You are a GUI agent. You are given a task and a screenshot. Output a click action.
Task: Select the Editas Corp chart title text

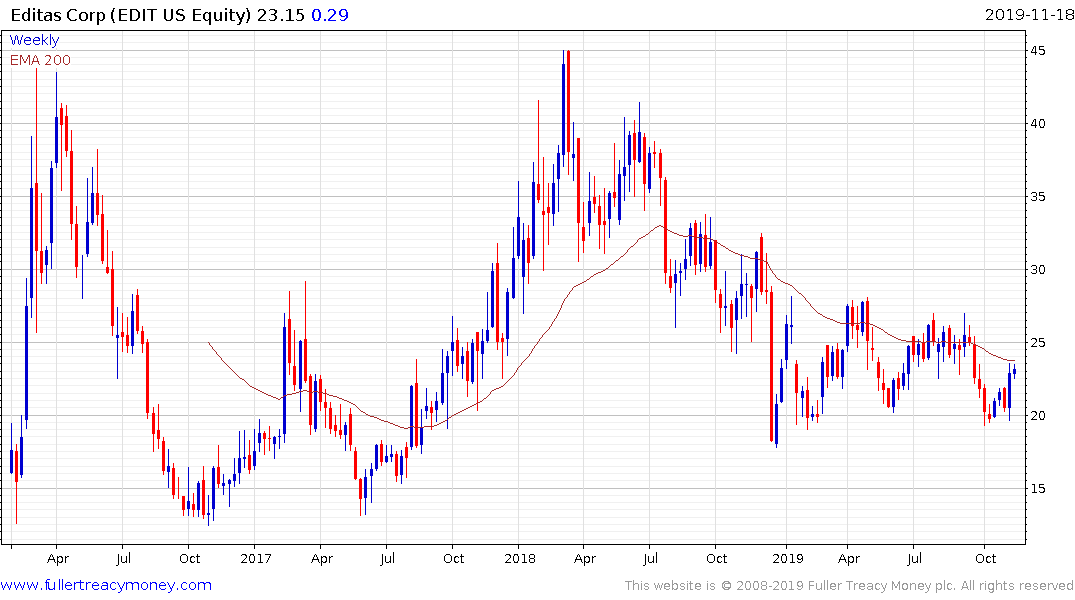click(131, 15)
